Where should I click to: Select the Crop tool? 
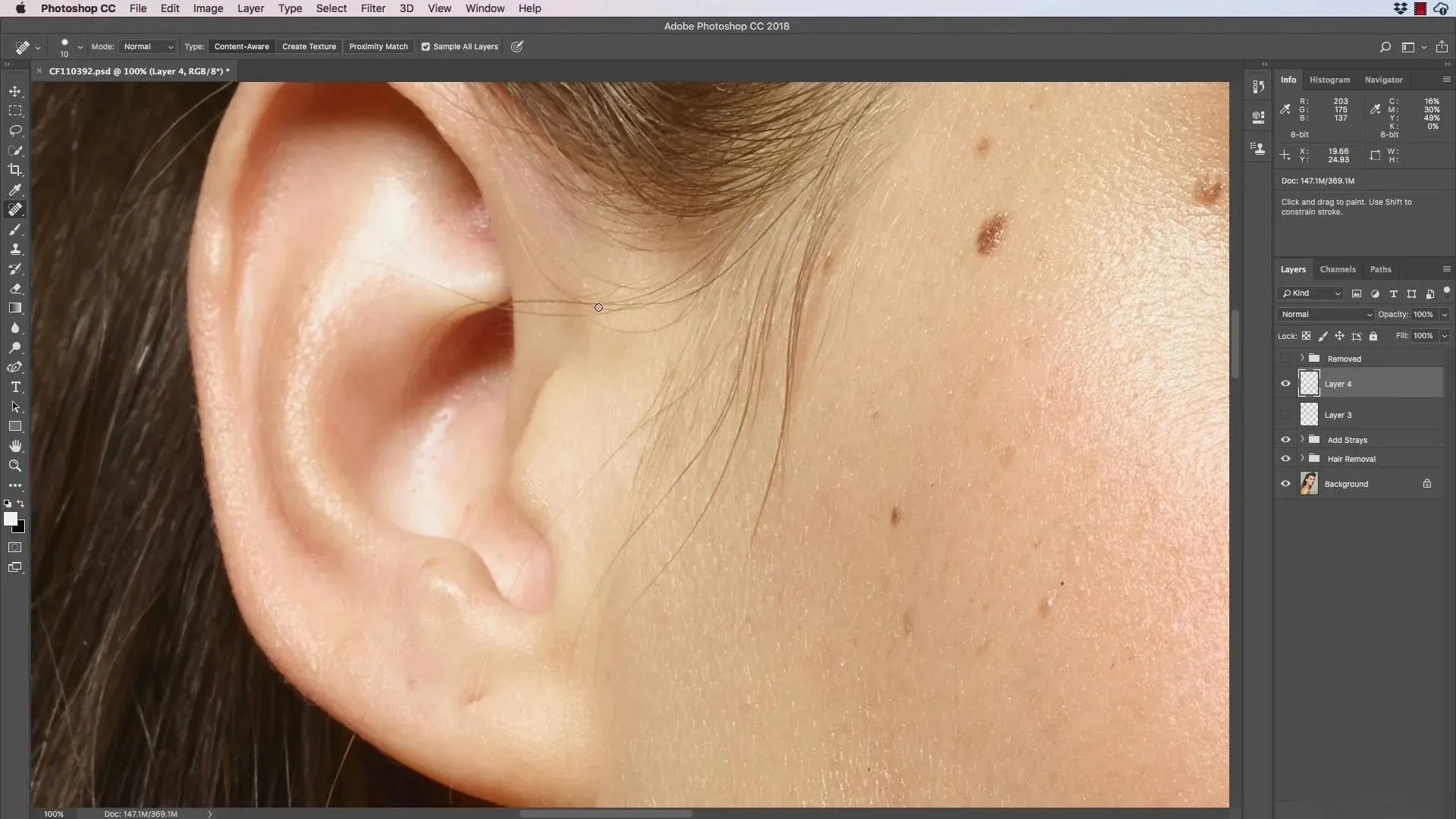point(15,170)
